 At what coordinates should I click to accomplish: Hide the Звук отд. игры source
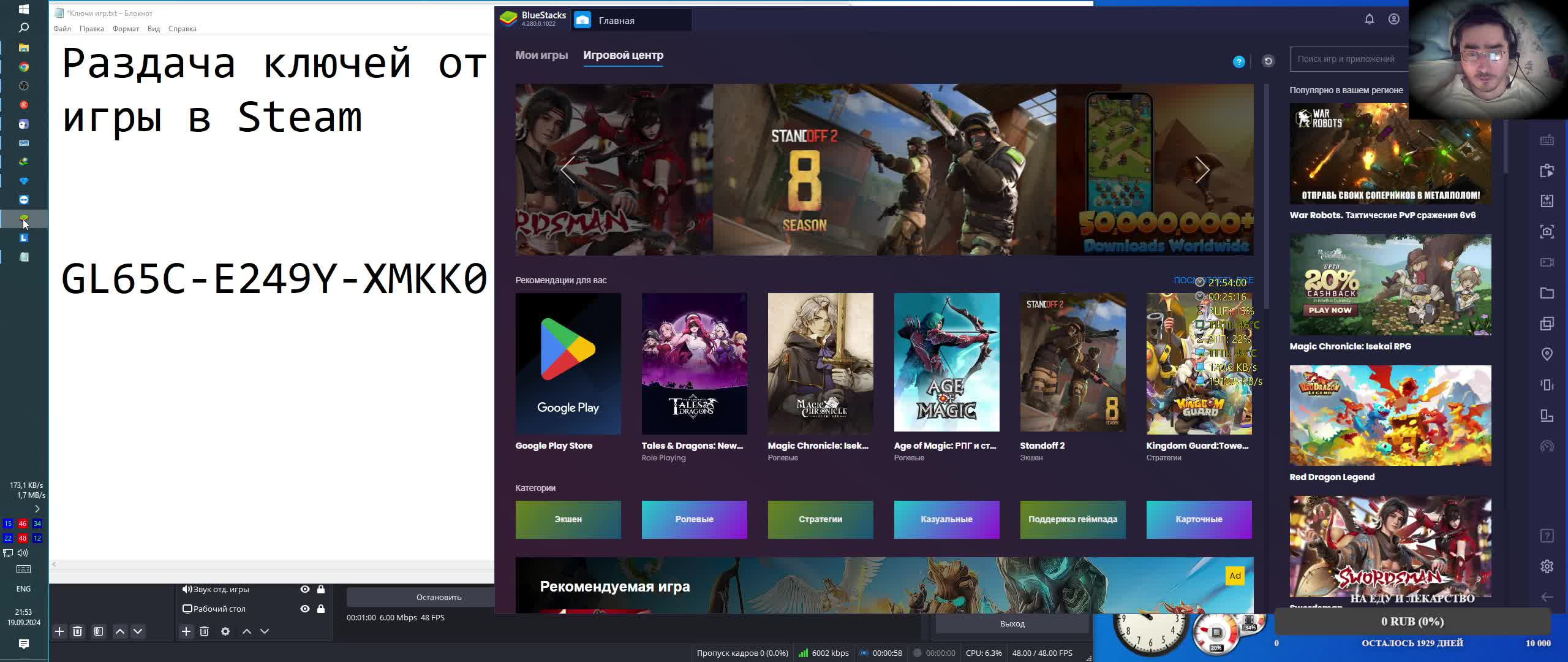[x=305, y=589]
